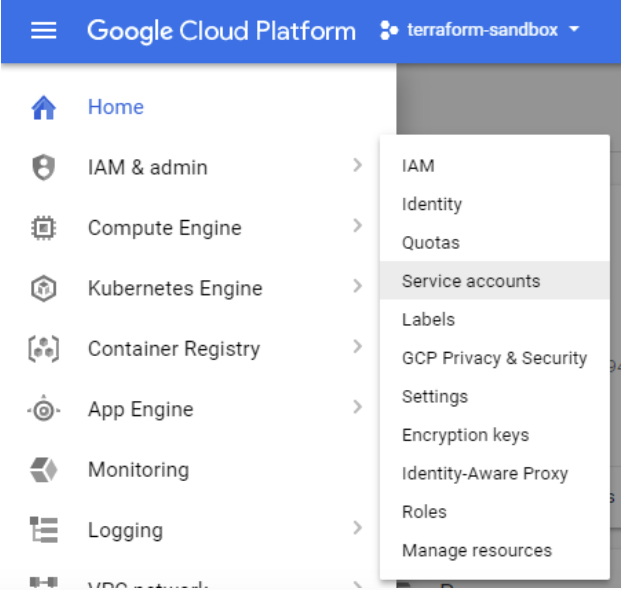The image size is (622, 590).
Task: Click the Kubernetes Engine hexagon icon
Action: click(x=44, y=288)
